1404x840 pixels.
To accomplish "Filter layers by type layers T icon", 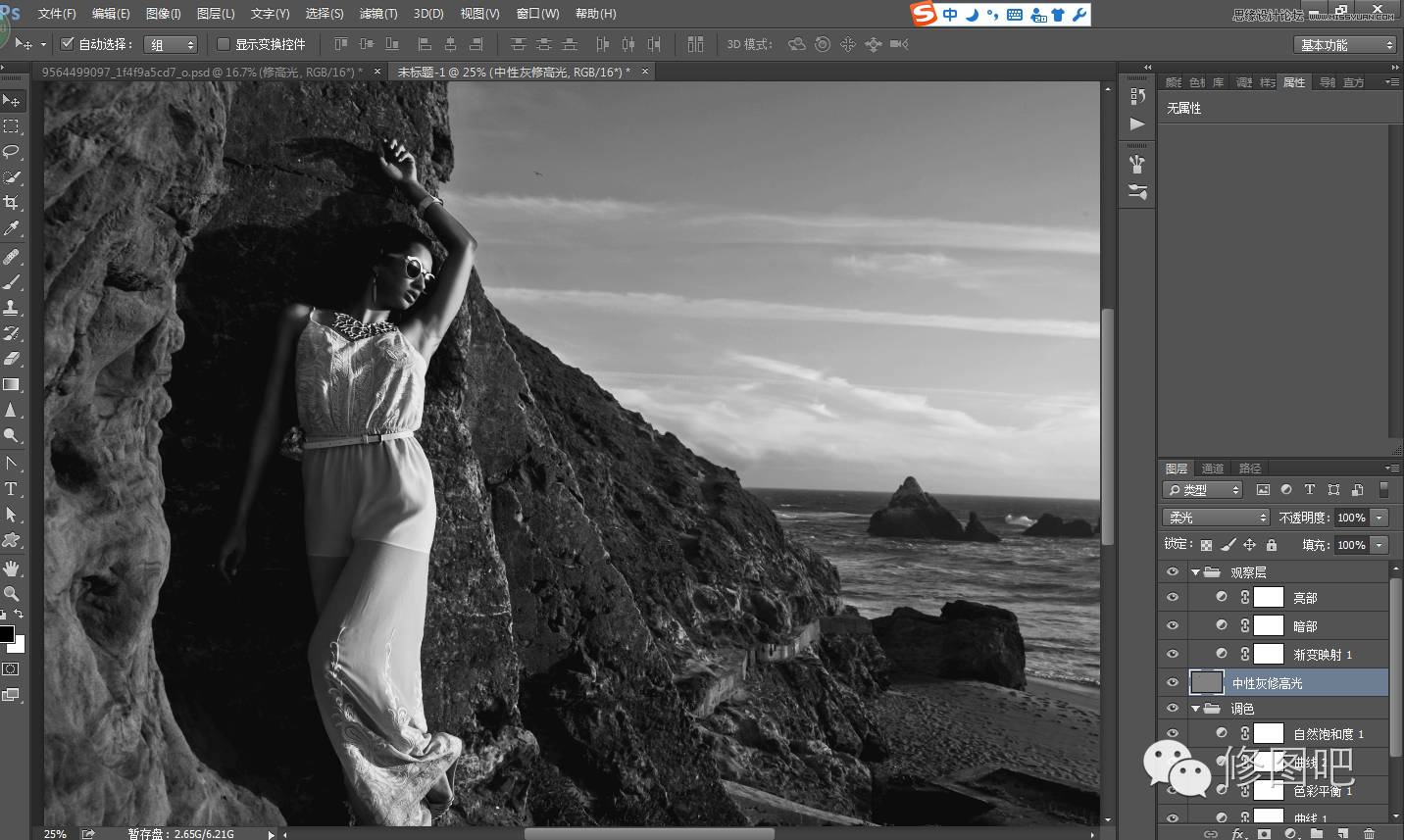I will (x=1309, y=489).
